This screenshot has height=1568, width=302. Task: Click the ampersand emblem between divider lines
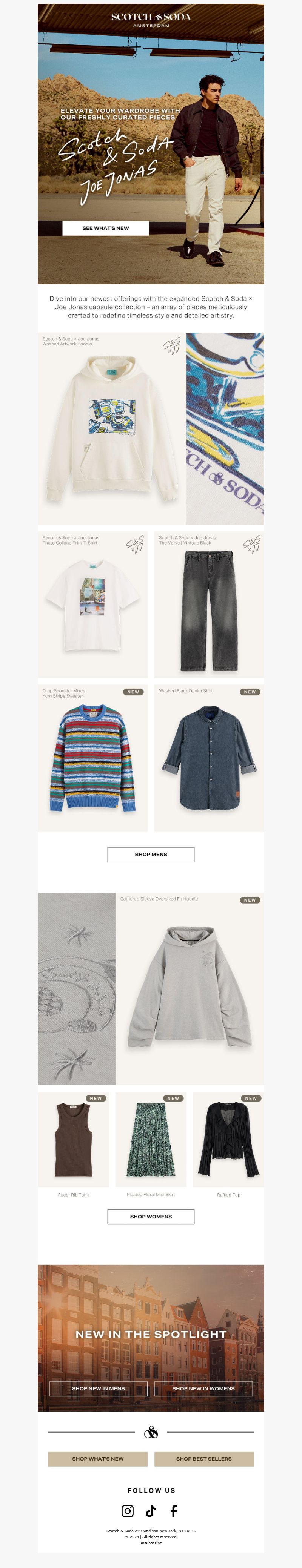[151, 1432]
